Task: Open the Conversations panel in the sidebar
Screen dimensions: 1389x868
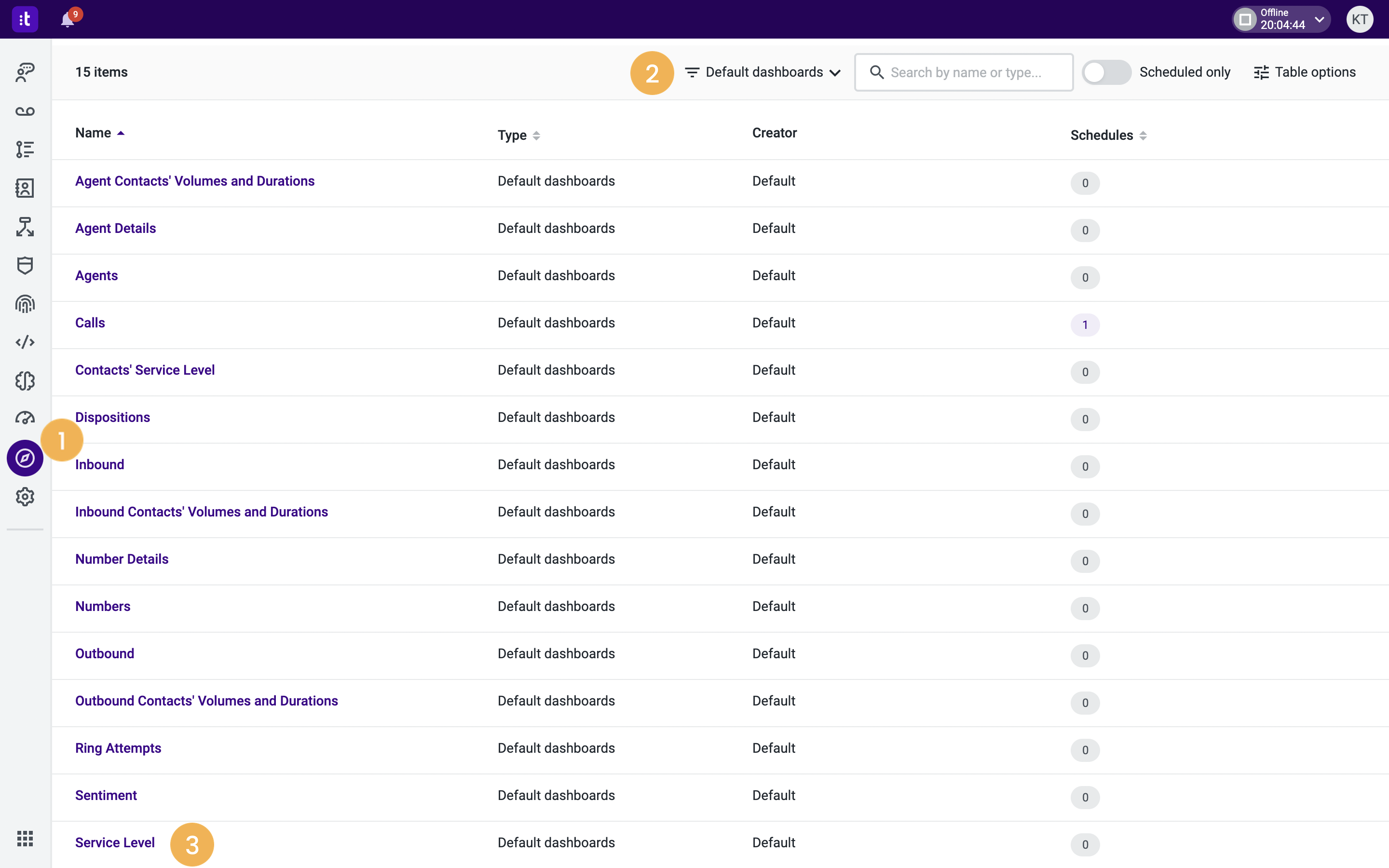Action: 25,72
